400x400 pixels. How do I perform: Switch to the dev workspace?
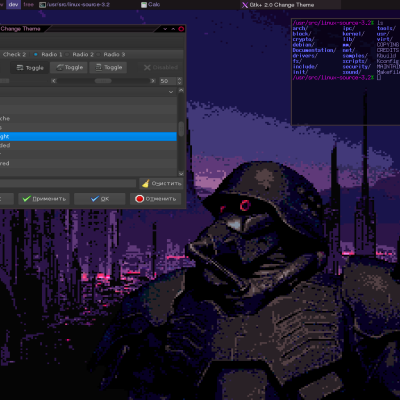[13, 4]
